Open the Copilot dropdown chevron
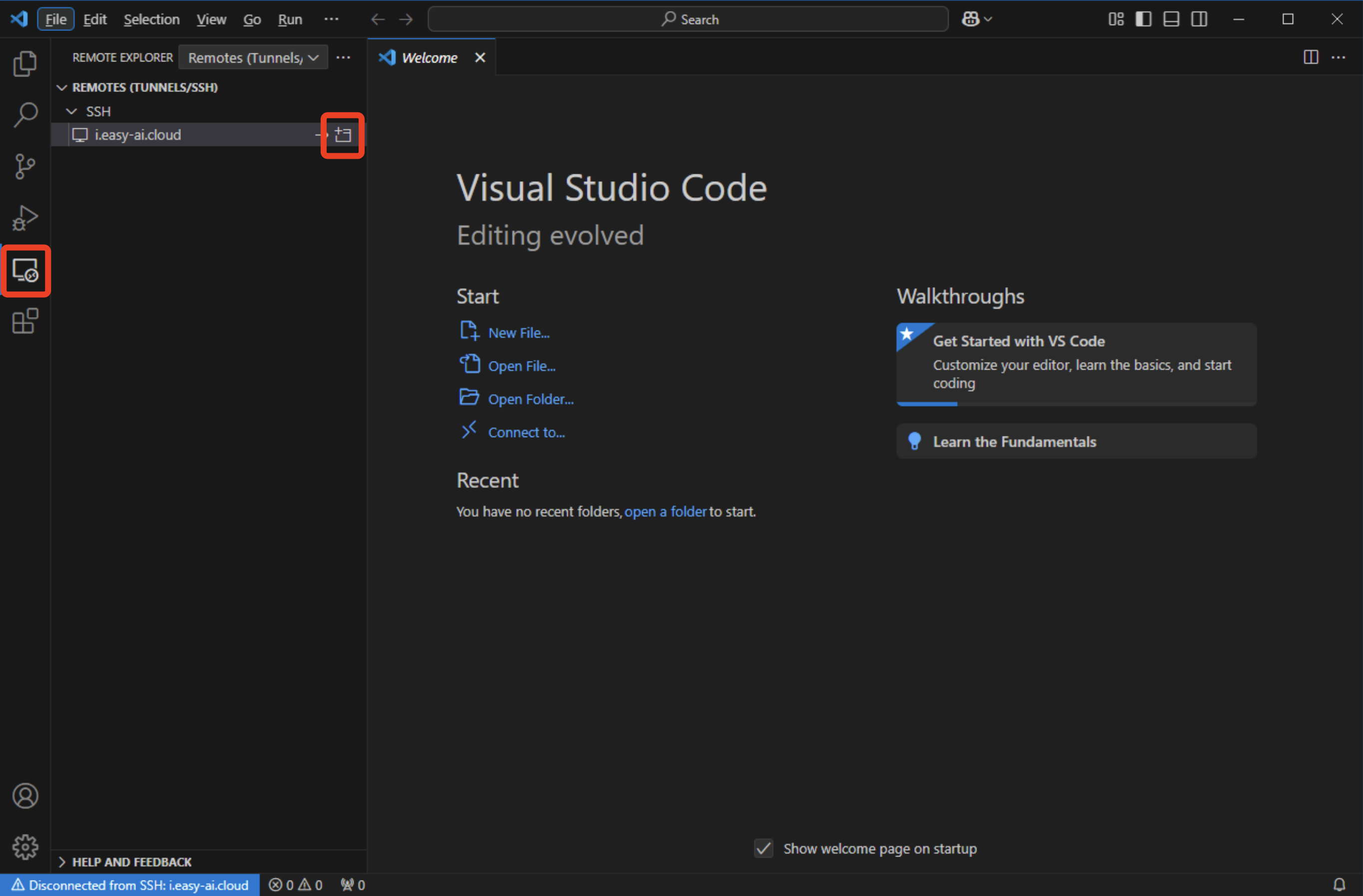Viewport: 1363px width, 896px height. click(988, 19)
